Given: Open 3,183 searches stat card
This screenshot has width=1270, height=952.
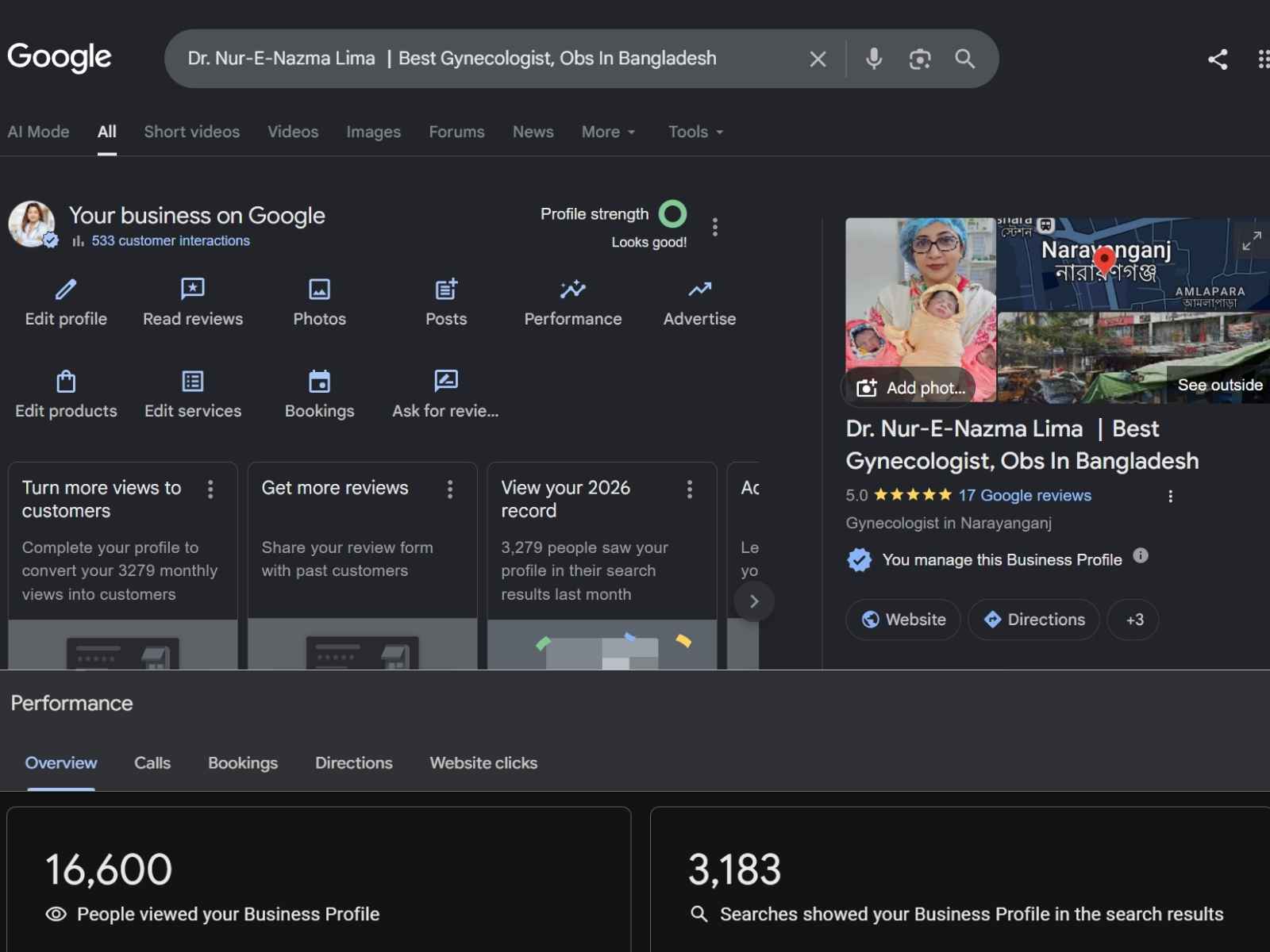Looking at the screenshot, I should 960,879.
